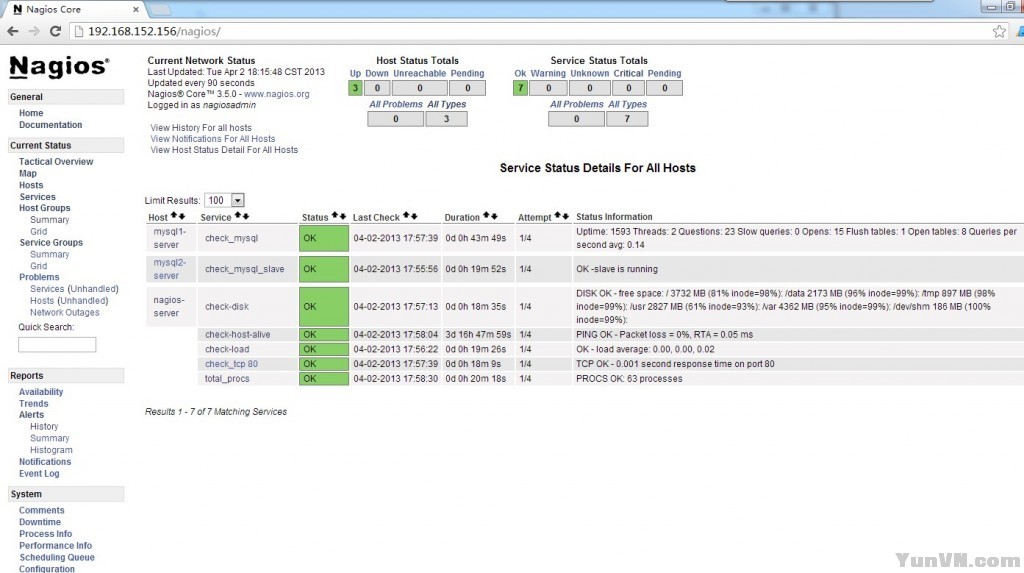This screenshot has width=1024, height=573.
Task: Open a new browser tab
Action: point(161,10)
